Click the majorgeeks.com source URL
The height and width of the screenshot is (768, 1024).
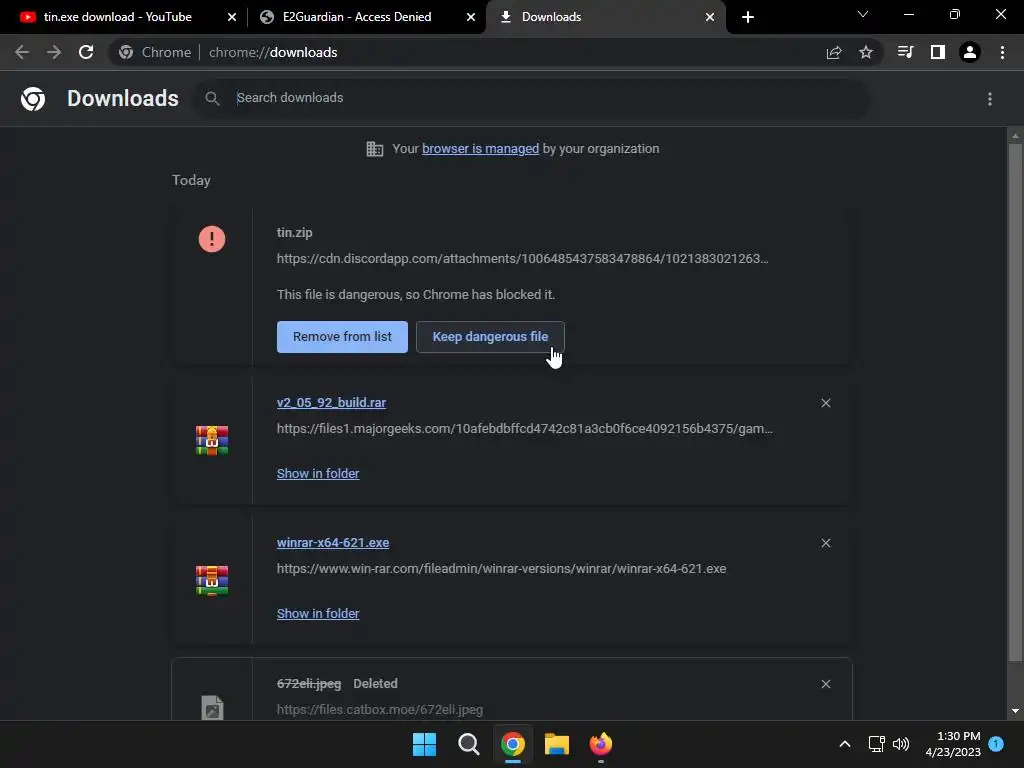[524, 428]
